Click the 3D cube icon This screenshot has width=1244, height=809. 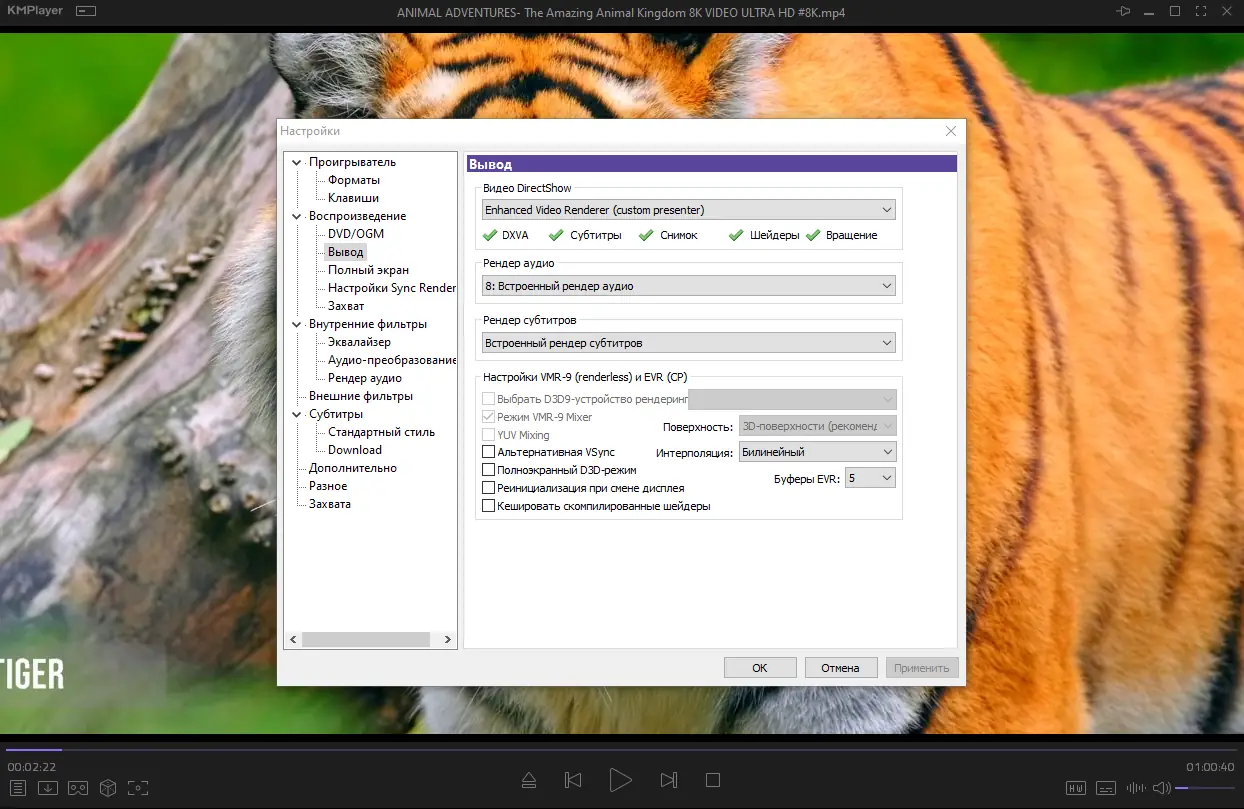[108, 787]
